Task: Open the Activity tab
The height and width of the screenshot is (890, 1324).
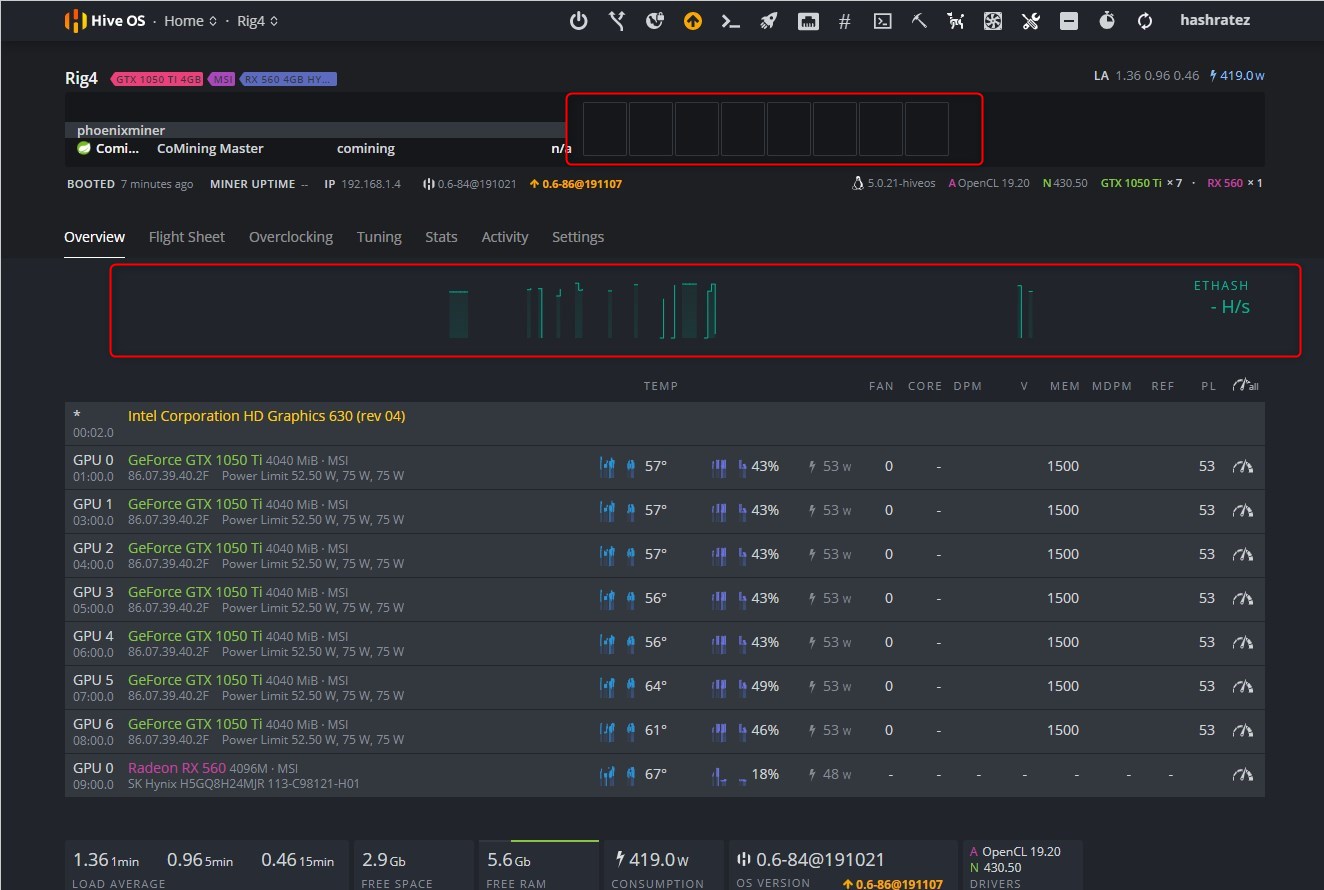Action: click(x=505, y=237)
